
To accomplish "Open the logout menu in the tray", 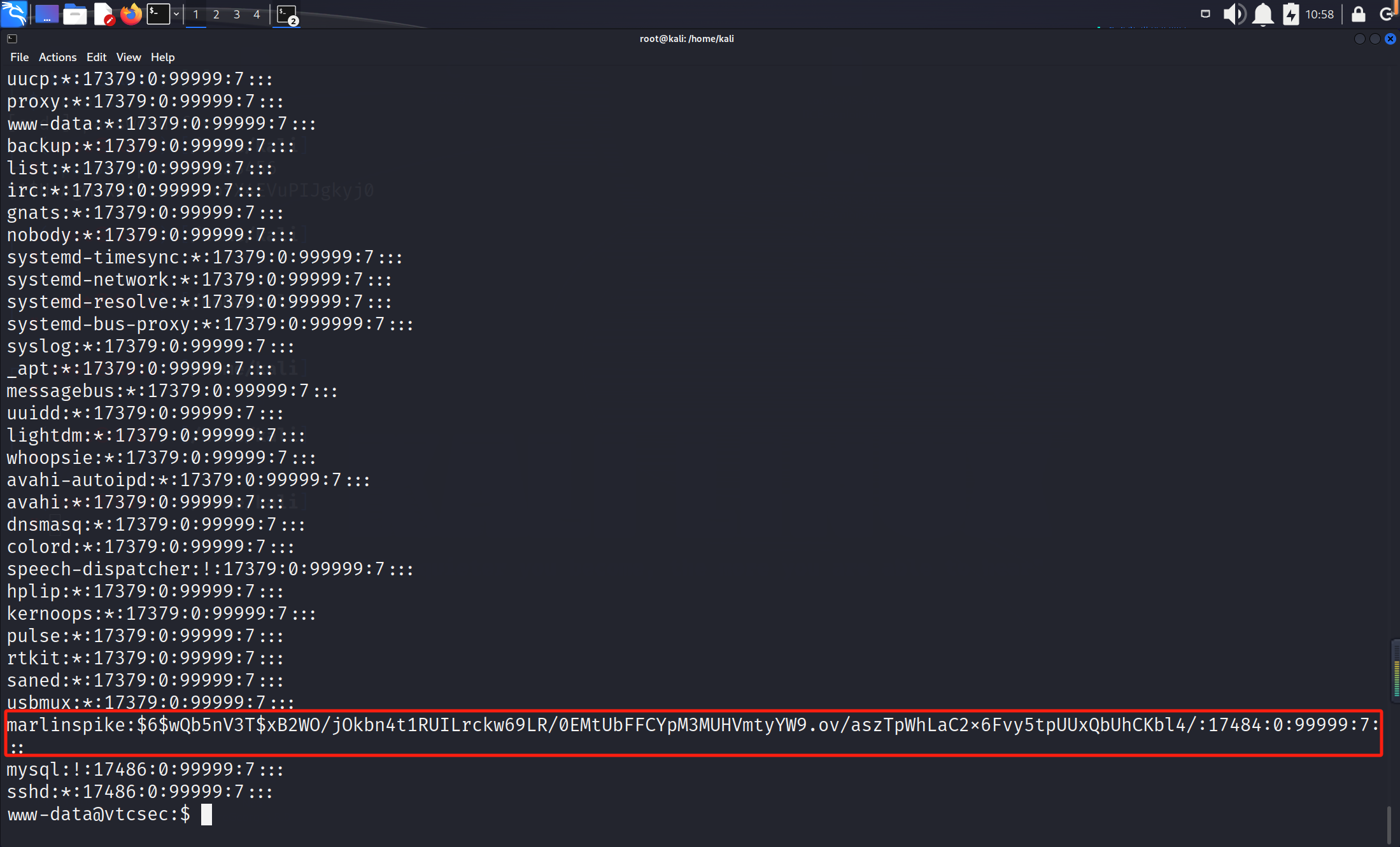I will [1388, 13].
